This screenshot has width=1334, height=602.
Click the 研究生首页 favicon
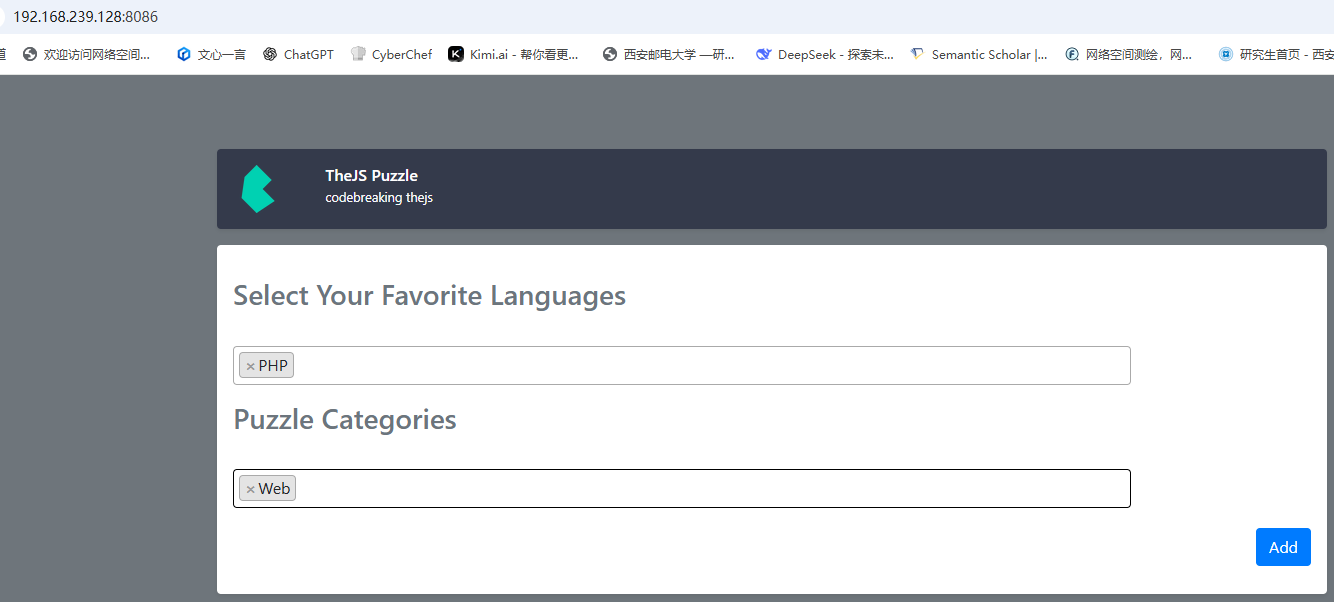point(1226,55)
